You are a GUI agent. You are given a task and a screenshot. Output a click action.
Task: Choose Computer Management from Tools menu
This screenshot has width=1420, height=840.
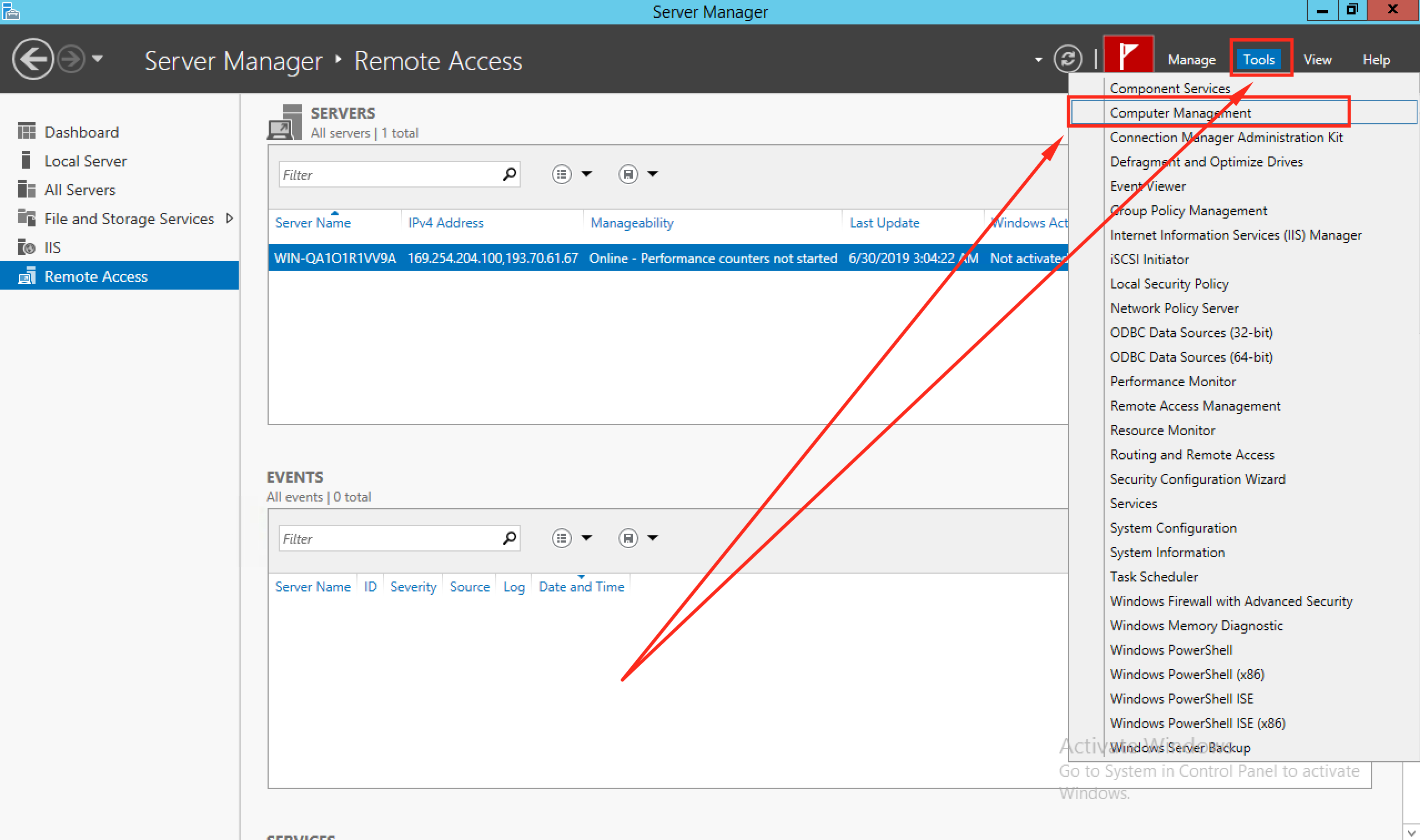click(1180, 113)
